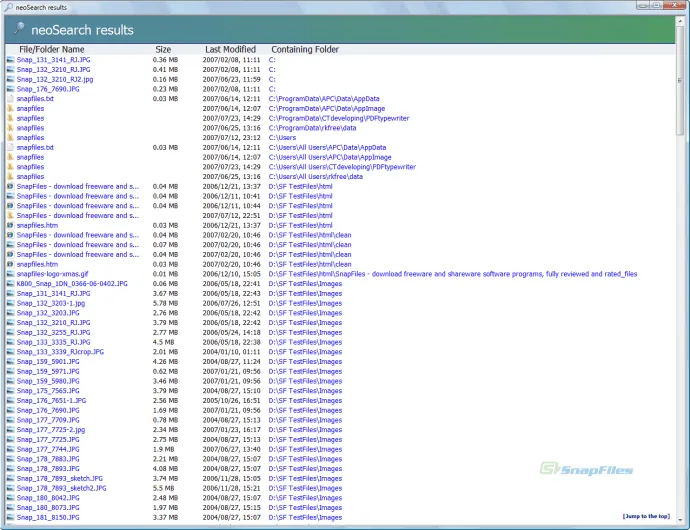This screenshot has width=690, height=530.
Task: Open the Snap_132_3210_RJ.JPG link sized 0.41 MB
Action: click(x=53, y=70)
